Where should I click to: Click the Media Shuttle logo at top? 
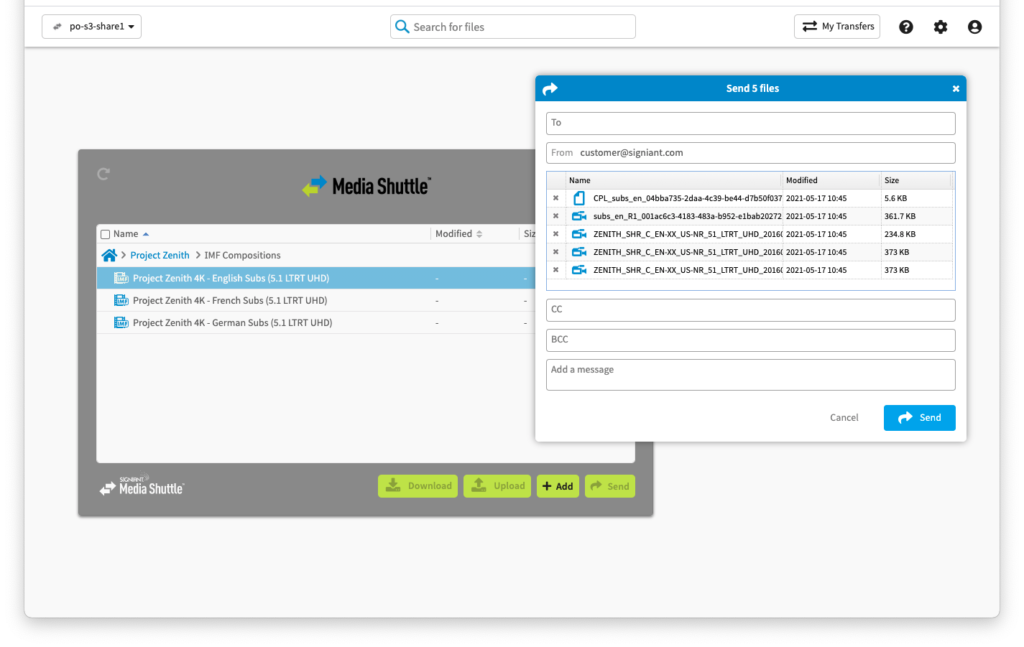367,186
